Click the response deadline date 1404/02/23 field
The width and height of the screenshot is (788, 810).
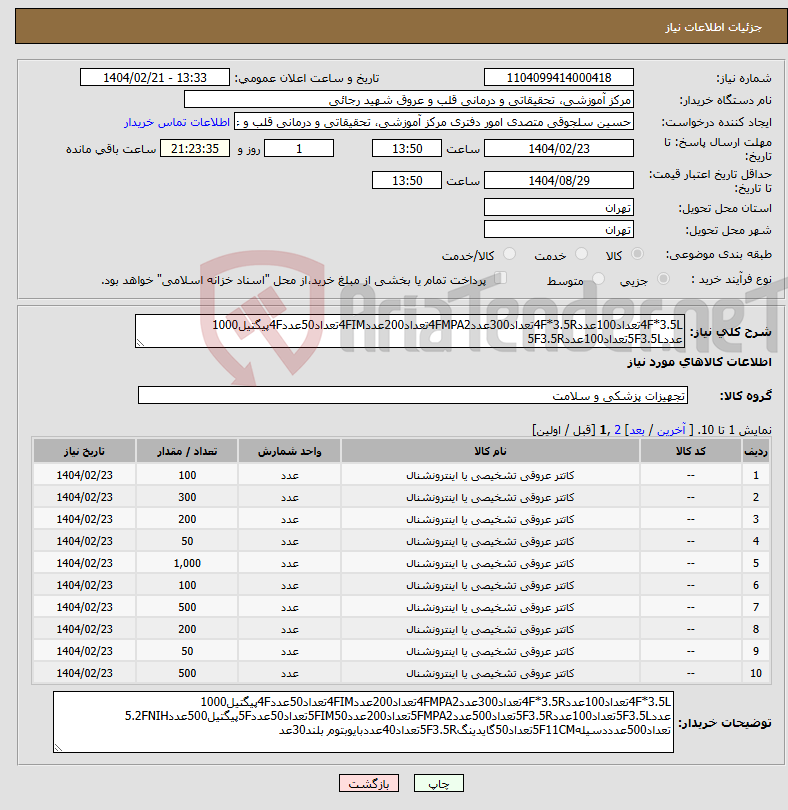pos(559,148)
